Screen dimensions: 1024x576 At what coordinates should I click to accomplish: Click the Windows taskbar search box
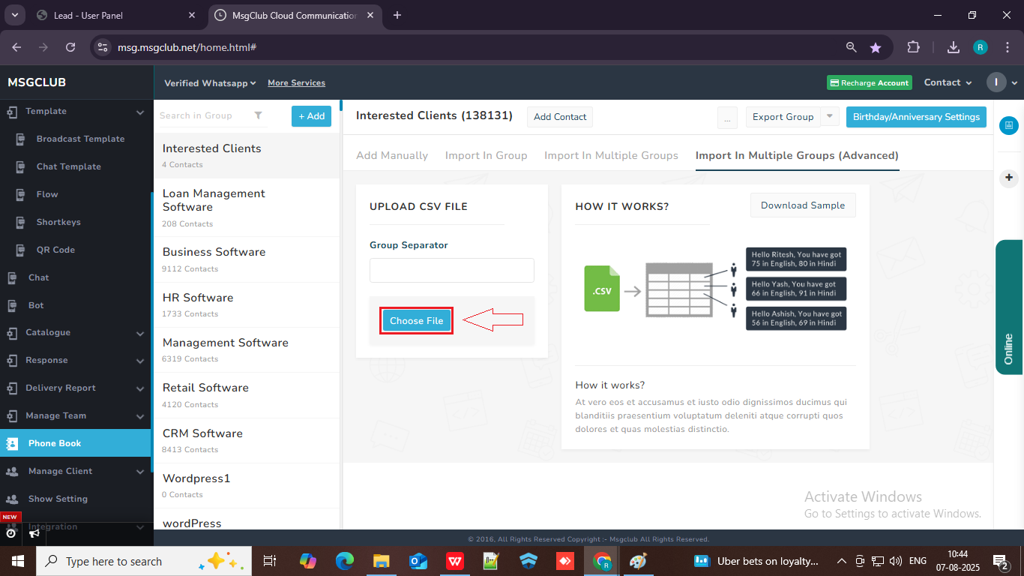tap(144, 561)
